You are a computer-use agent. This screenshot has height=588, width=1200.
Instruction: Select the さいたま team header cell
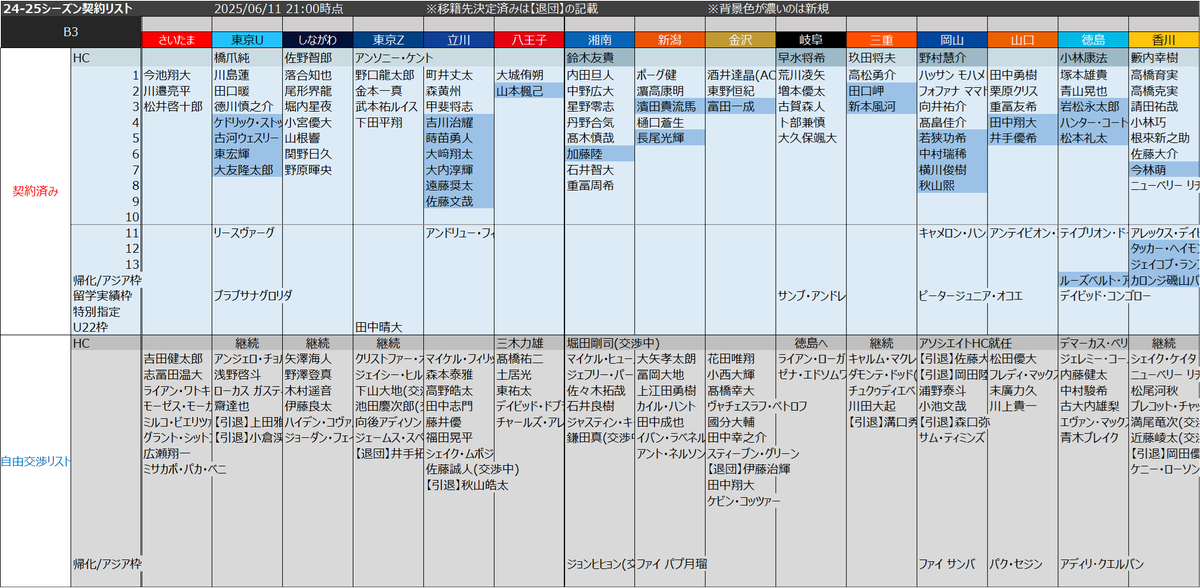coord(176,40)
